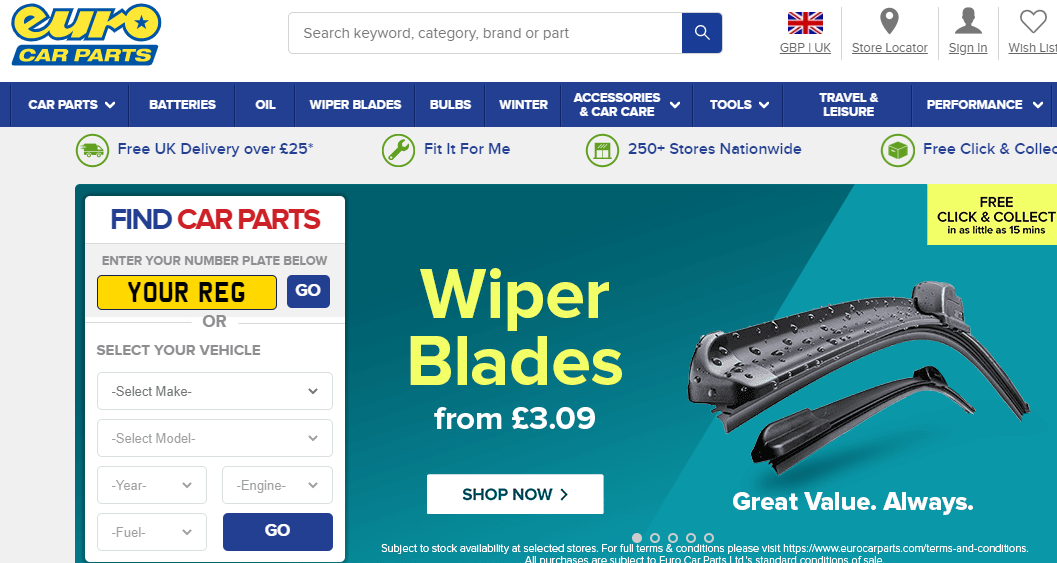Click the Sign In person icon

968,21
